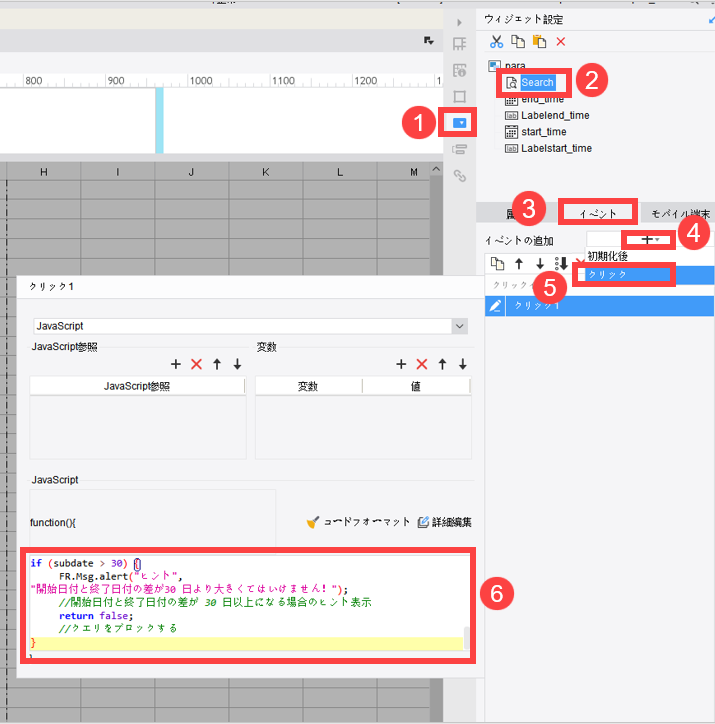This screenshot has height=724, width=715.
Task: Click the sort events icon
Action: point(561,264)
